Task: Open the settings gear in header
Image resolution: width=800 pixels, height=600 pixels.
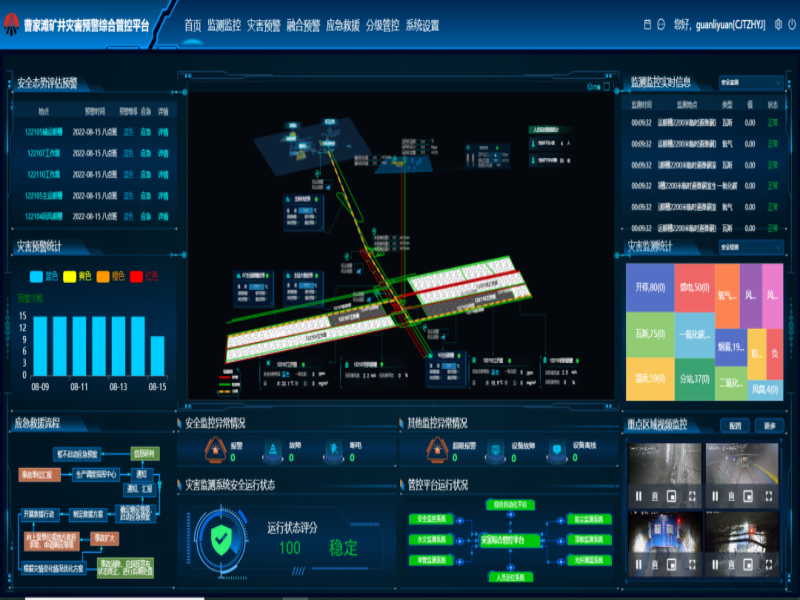Action: [776, 24]
